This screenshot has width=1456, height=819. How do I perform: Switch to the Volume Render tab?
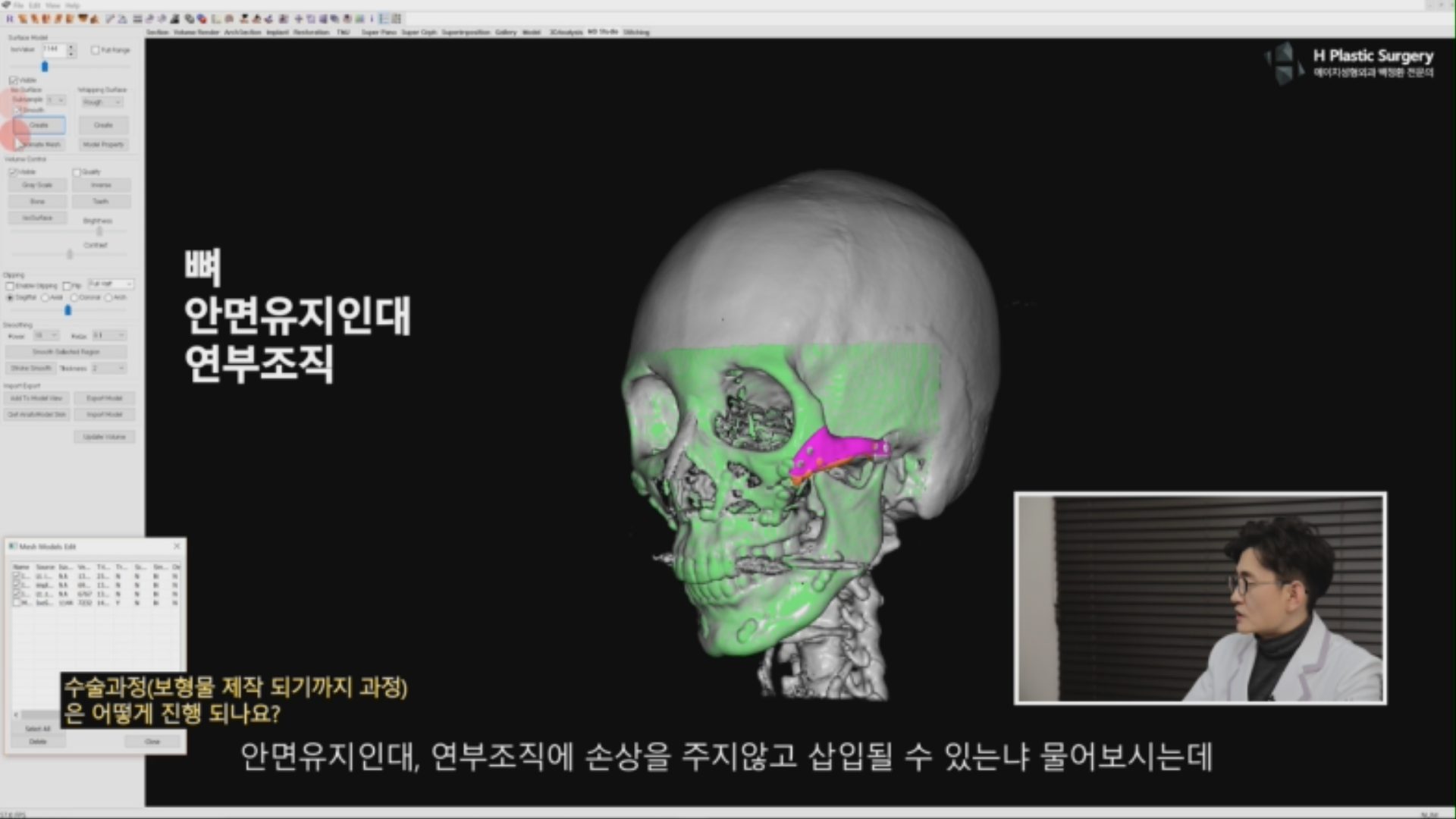click(196, 33)
